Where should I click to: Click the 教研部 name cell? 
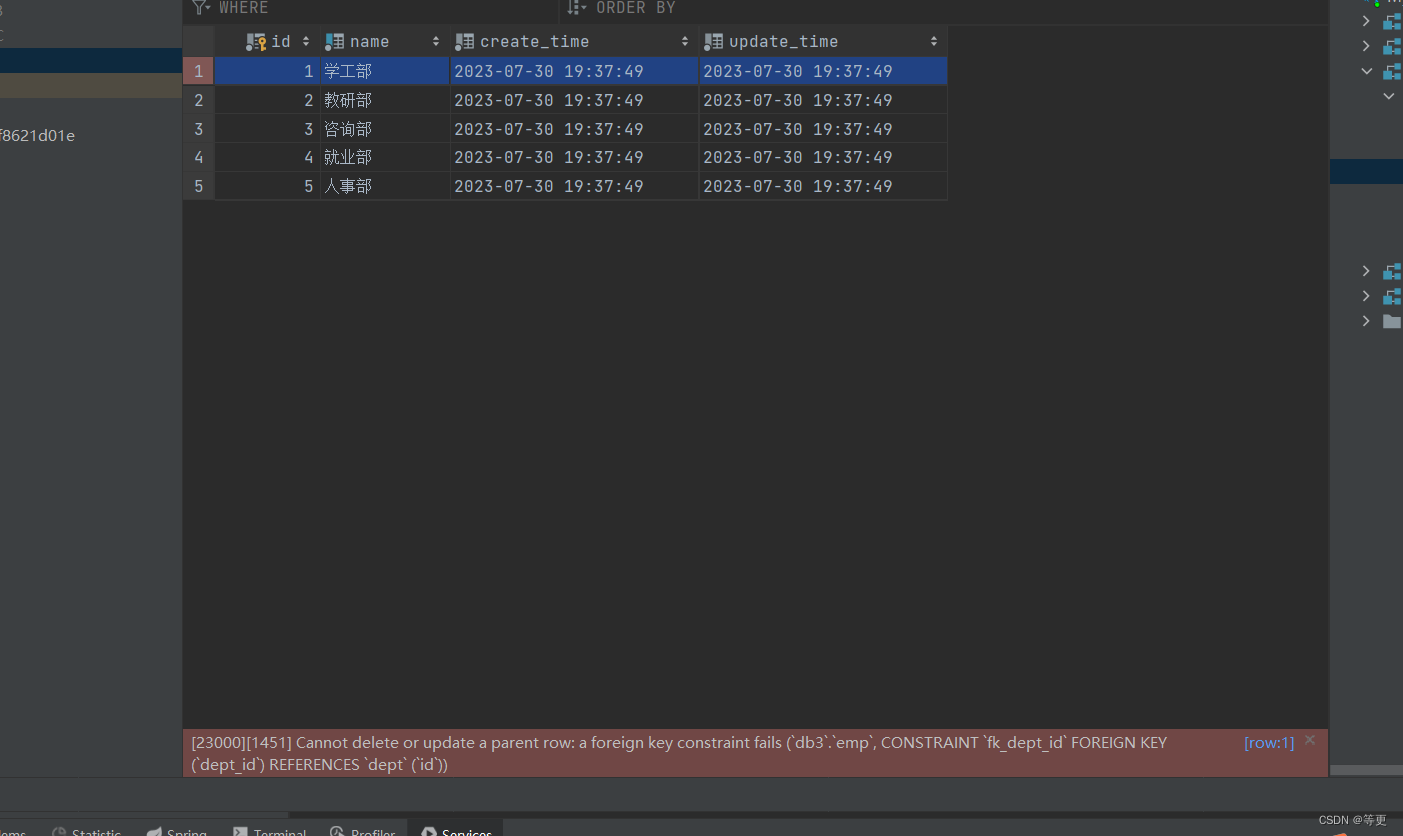pyautogui.click(x=384, y=100)
